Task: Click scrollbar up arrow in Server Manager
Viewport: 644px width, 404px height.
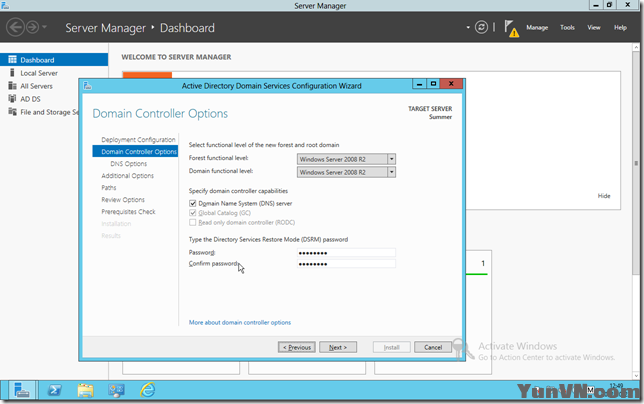Action: click(x=636, y=48)
